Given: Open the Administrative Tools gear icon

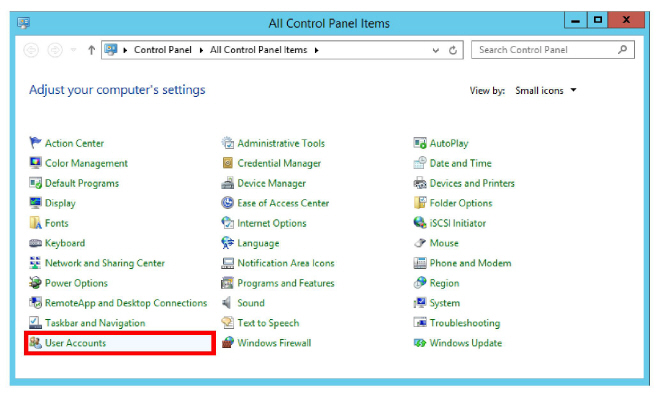Looking at the screenshot, I should click(x=227, y=143).
